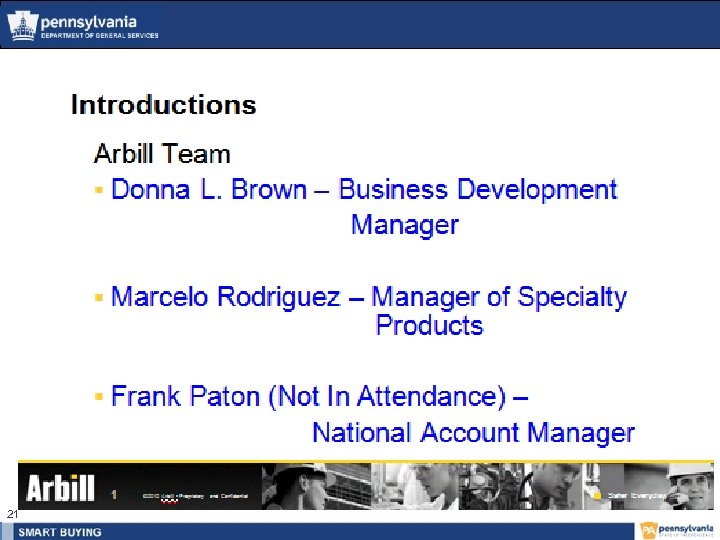
Task: Click the yellow bullet beside Marcelo Rodriguez
Action: click(x=99, y=298)
